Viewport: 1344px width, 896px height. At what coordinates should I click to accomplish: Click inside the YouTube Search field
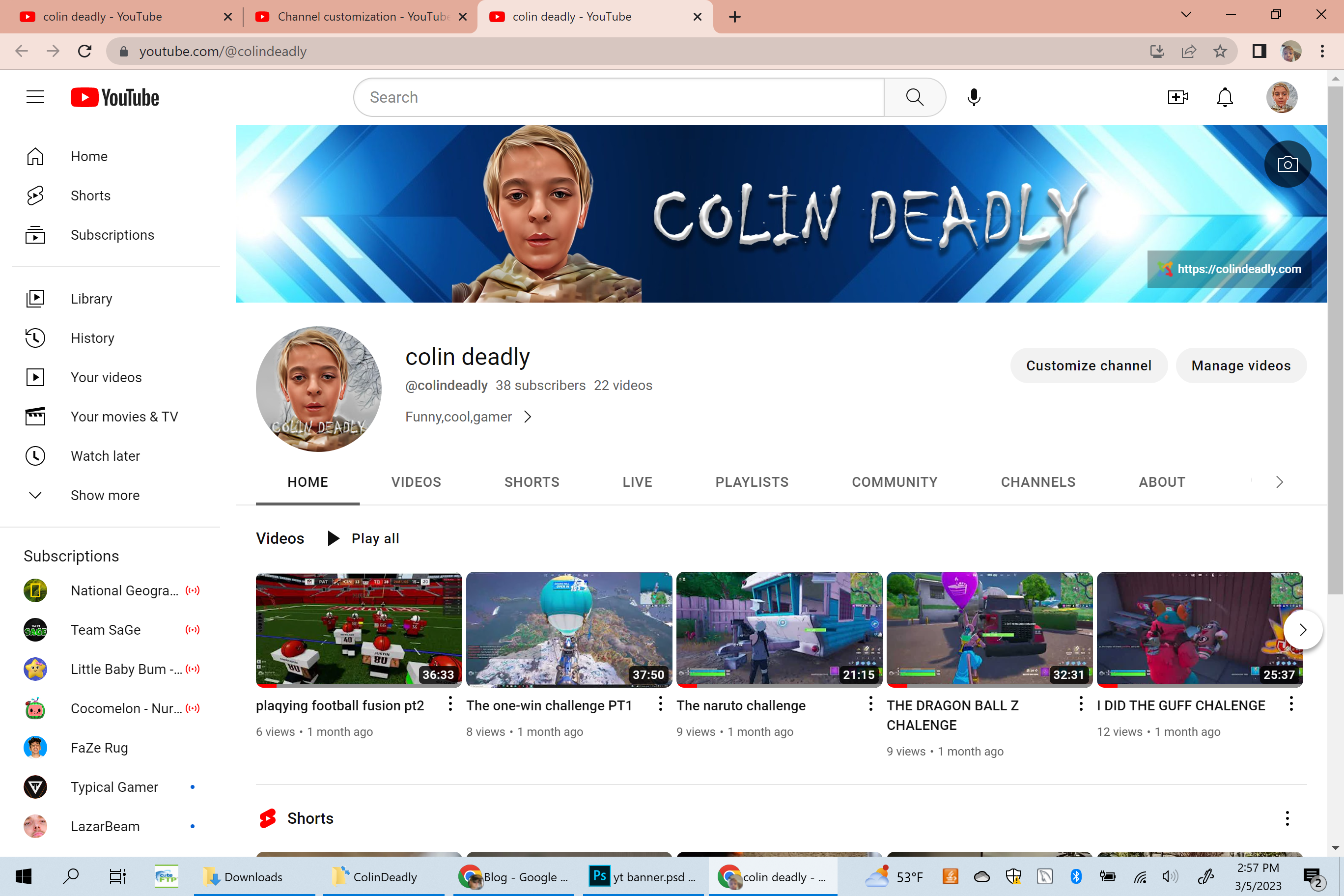click(x=619, y=97)
